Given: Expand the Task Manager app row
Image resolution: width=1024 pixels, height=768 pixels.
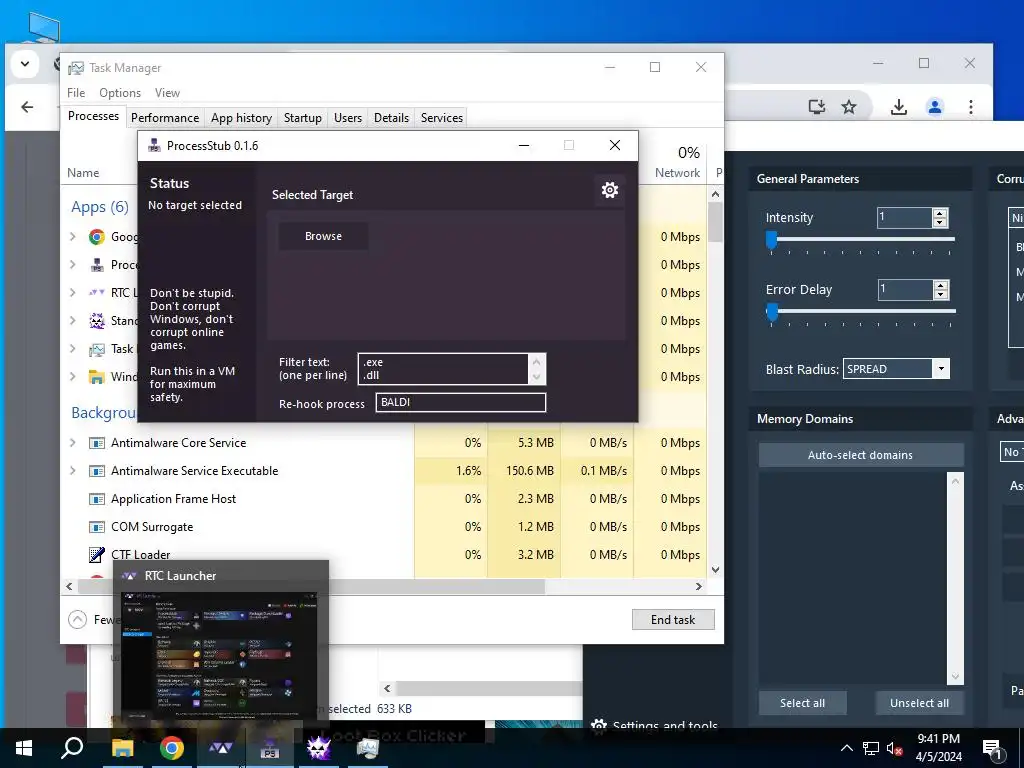Looking at the screenshot, I should 72,349.
